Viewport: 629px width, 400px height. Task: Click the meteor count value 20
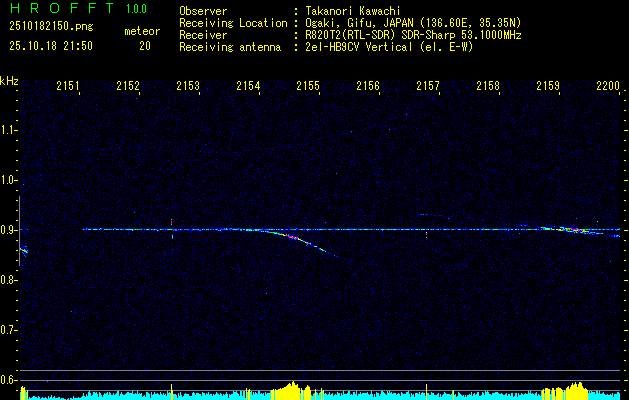(145, 46)
